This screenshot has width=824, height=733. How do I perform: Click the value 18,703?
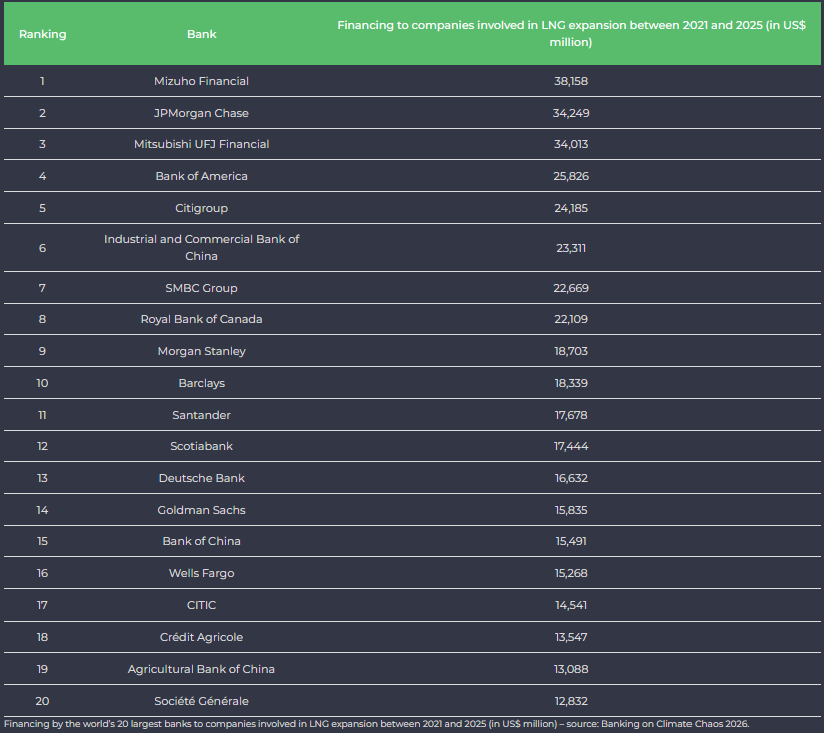(x=571, y=351)
